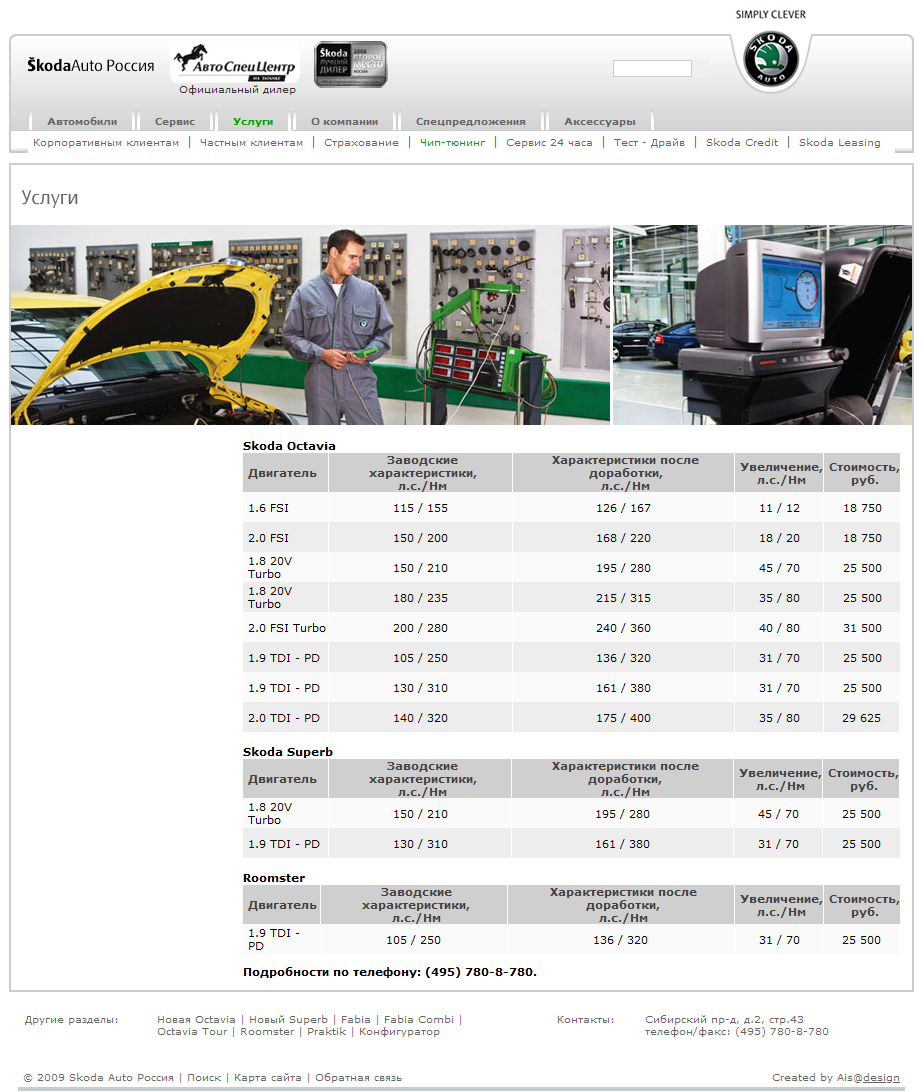Click the Официальный дилер caption
Image resolution: width=924 pixels, height=1092 pixels.
click(x=237, y=89)
